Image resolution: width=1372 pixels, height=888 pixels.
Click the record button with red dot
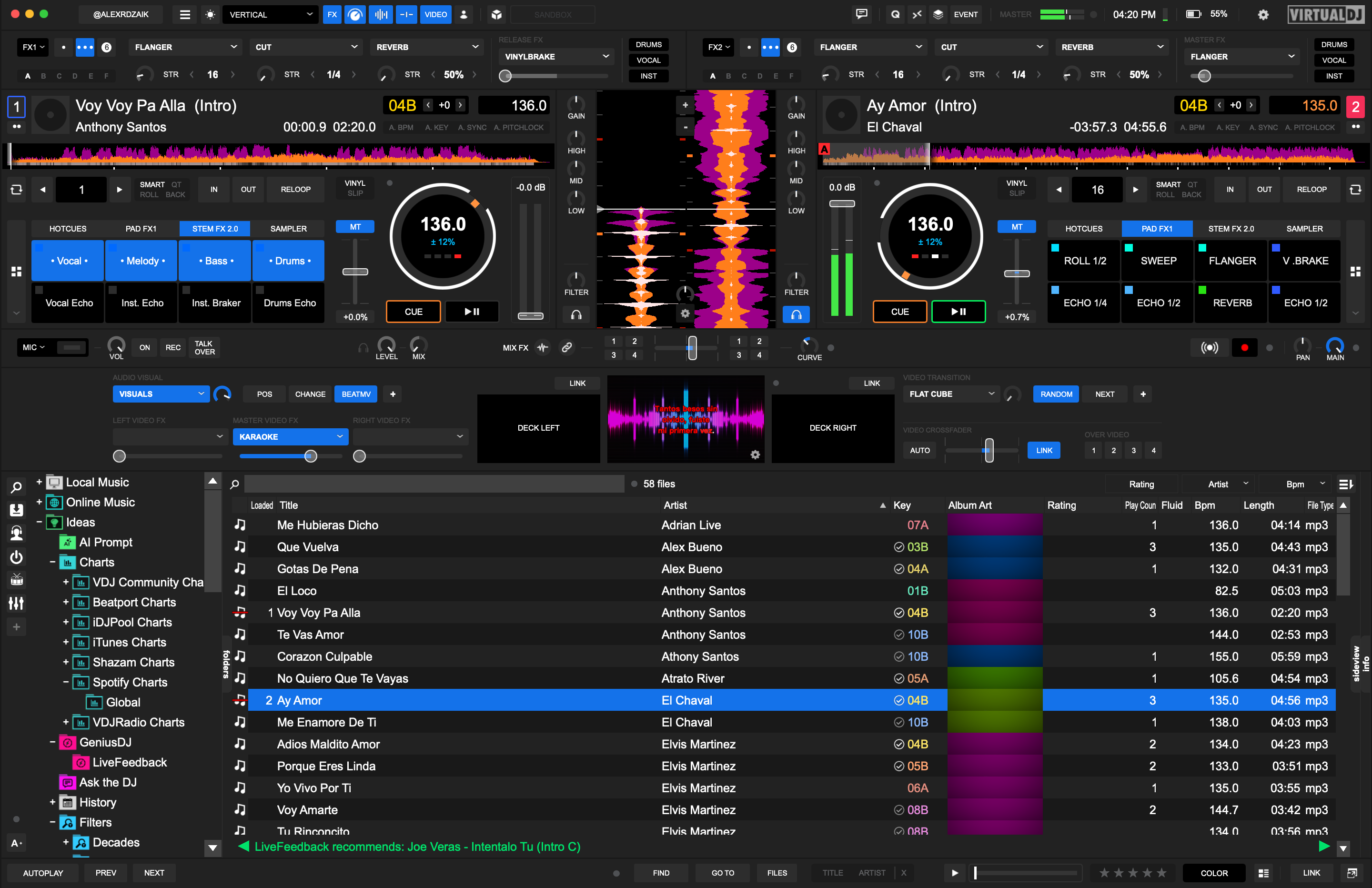click(x=1244, y=348)
